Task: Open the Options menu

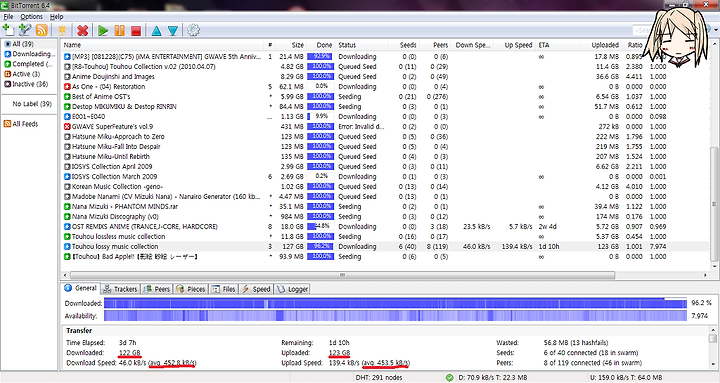Action: [x=31, y=17]
